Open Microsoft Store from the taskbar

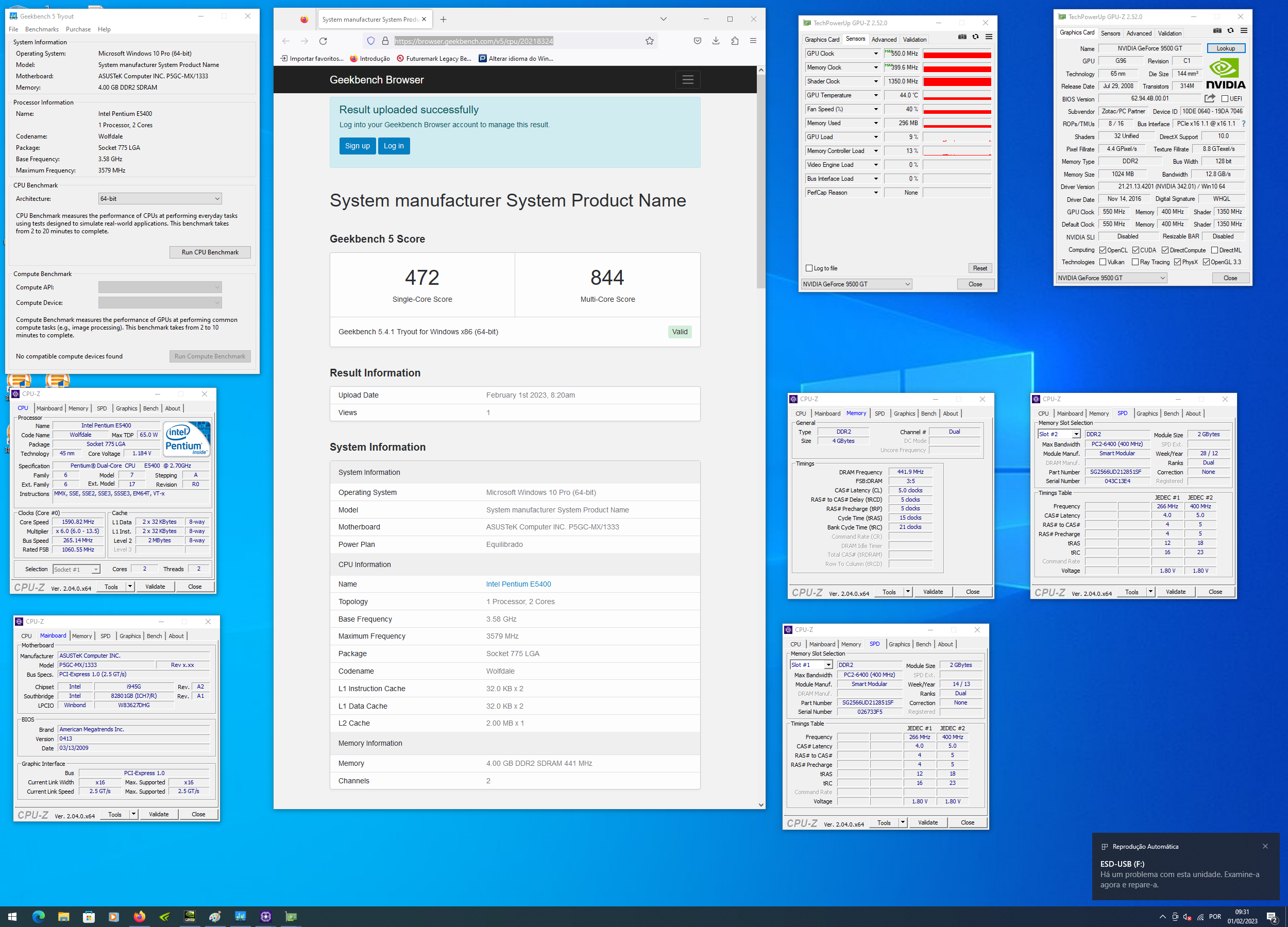click(x=89, y=916)
